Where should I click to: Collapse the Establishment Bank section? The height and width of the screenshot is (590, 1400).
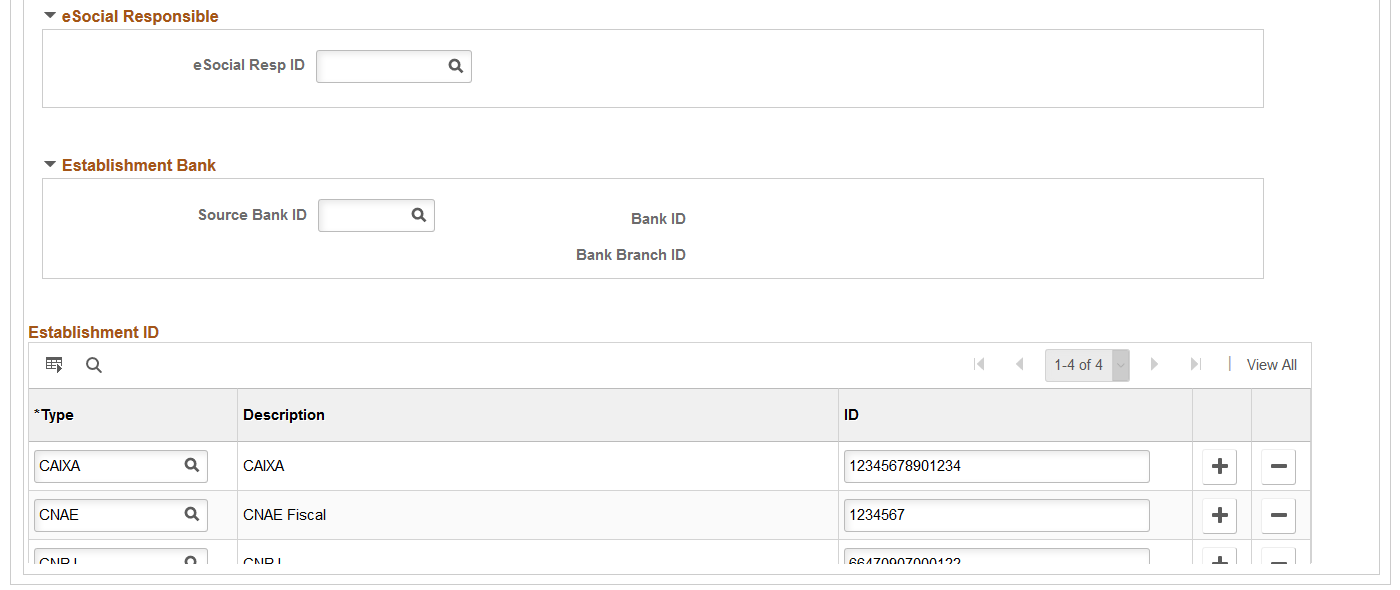coord(50,165)
